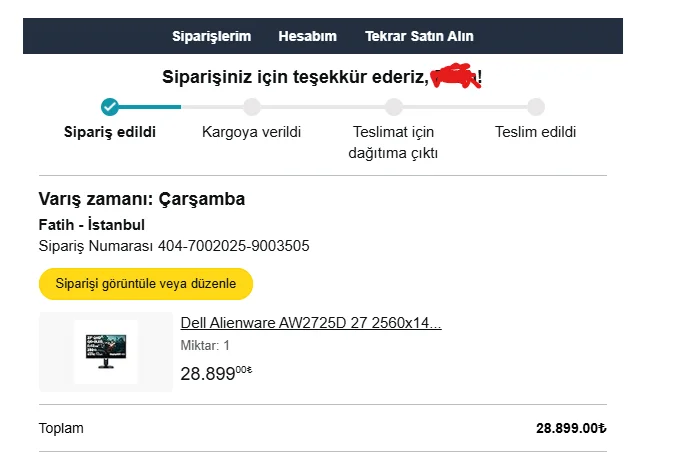The width and height of the screenshot is (684, 463).
Task: Click the teal checkmark icon for Sipariş edildi
Action: pyautogui.click(x=110, y=107)
